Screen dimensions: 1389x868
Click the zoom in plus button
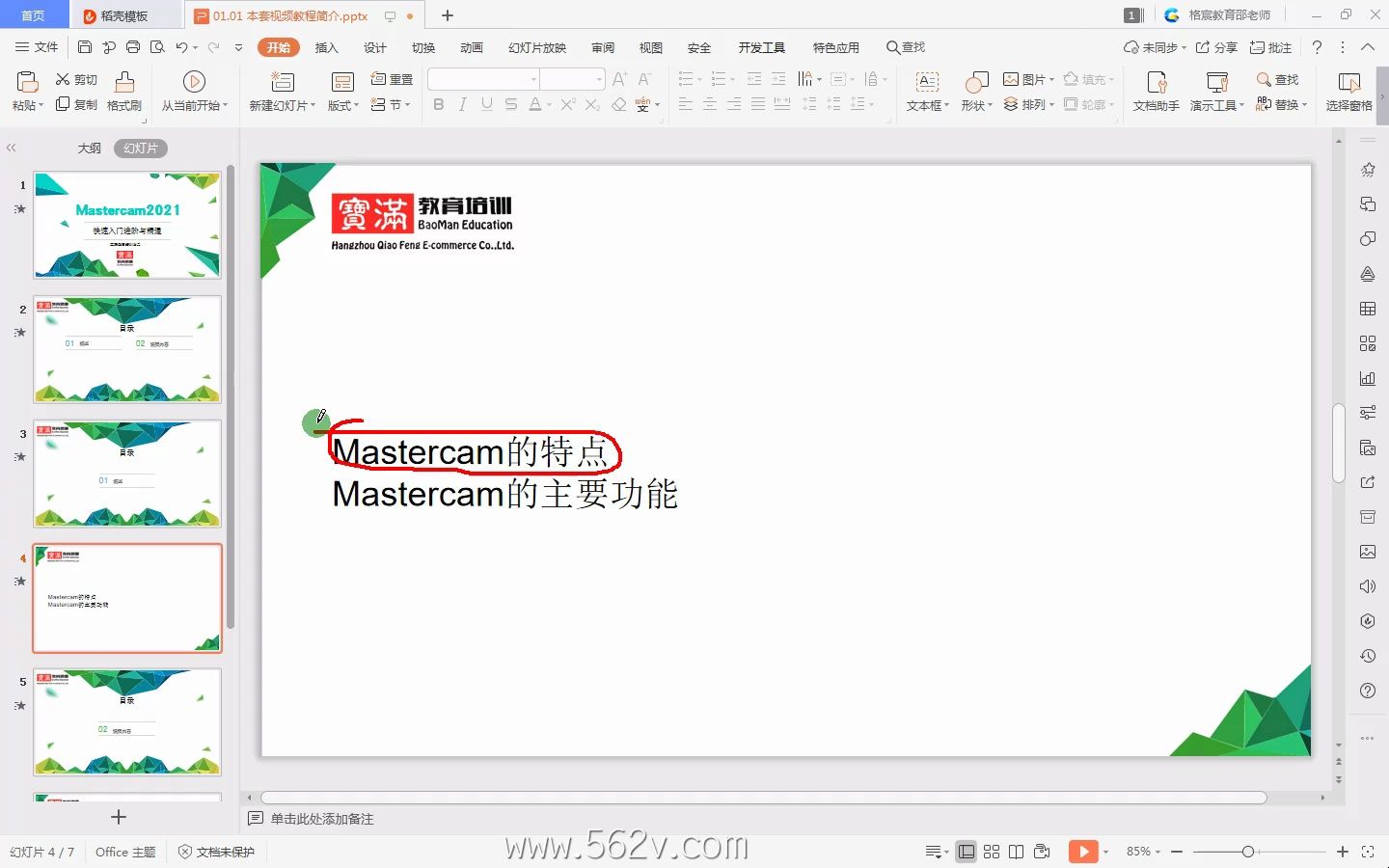coord(1343,852)
